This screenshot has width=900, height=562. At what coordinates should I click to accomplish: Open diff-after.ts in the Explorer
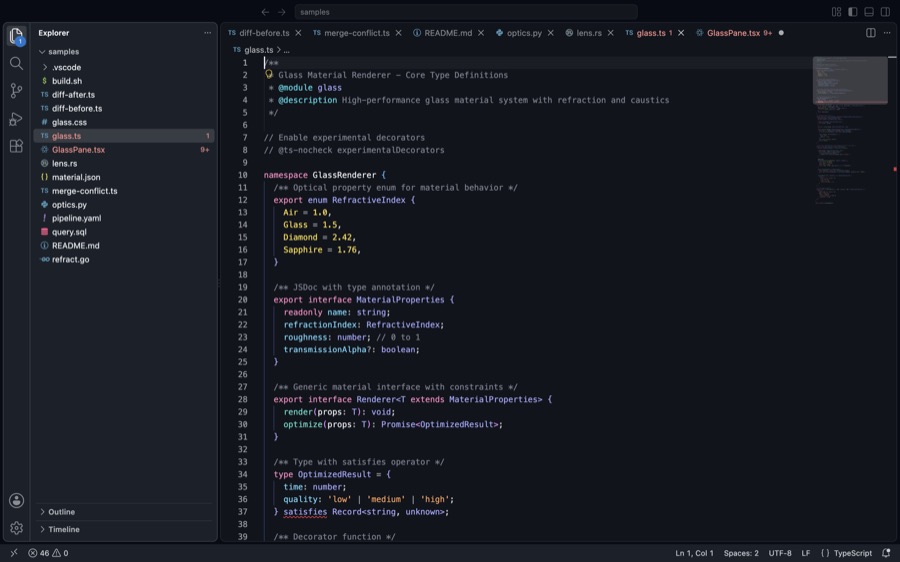[x=125, y=95]
